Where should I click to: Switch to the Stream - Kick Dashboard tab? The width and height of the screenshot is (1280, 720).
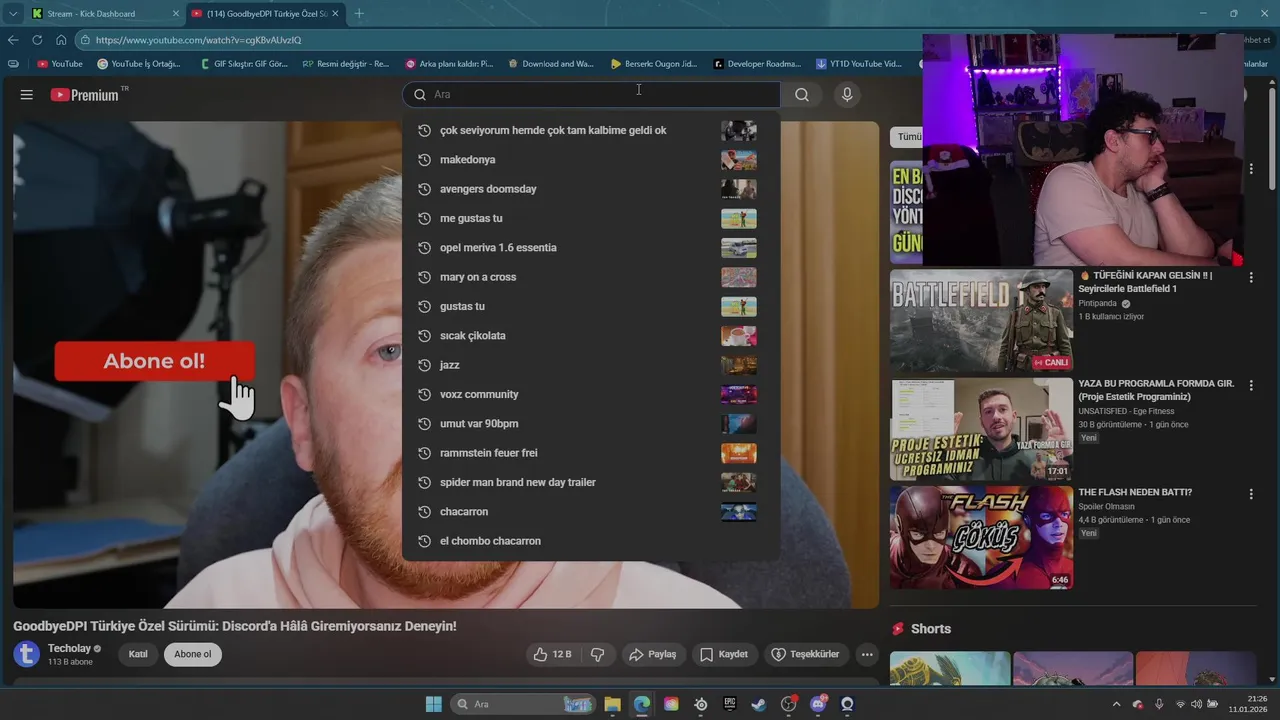(x=105, y=14)
